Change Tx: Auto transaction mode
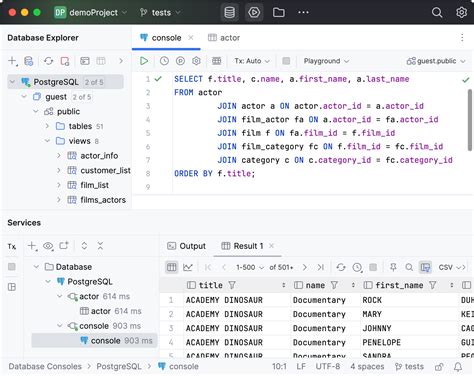The height and width of the screenshot is (376, 474). pos(252,61)
